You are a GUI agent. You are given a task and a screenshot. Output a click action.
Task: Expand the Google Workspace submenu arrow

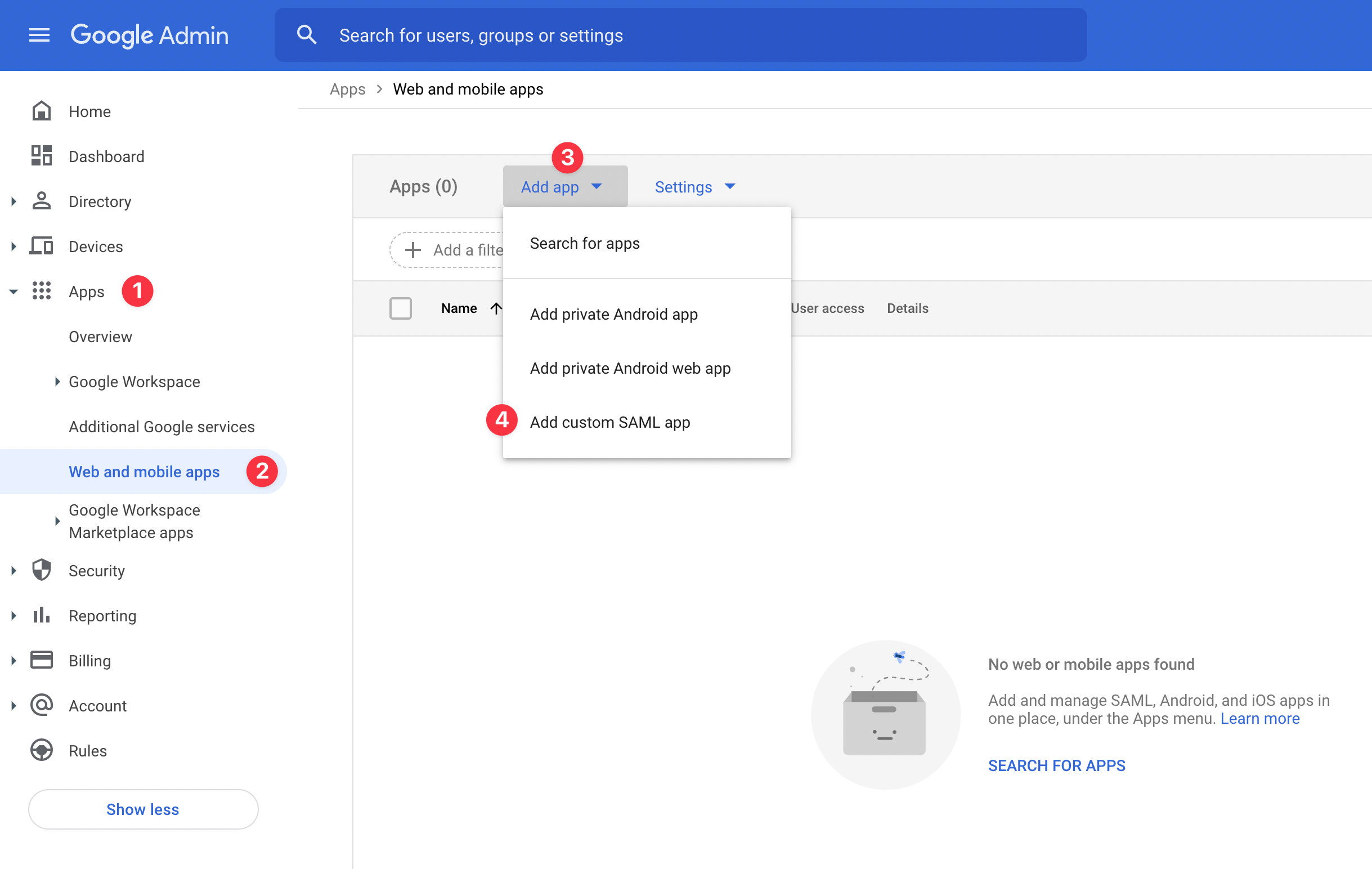click(57, 382)
